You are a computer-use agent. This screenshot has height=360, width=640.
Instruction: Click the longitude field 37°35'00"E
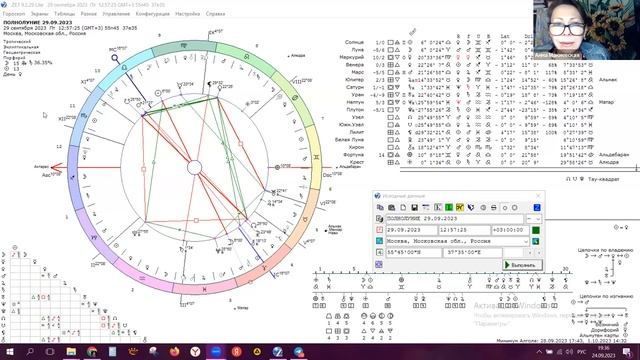[473, 253]
